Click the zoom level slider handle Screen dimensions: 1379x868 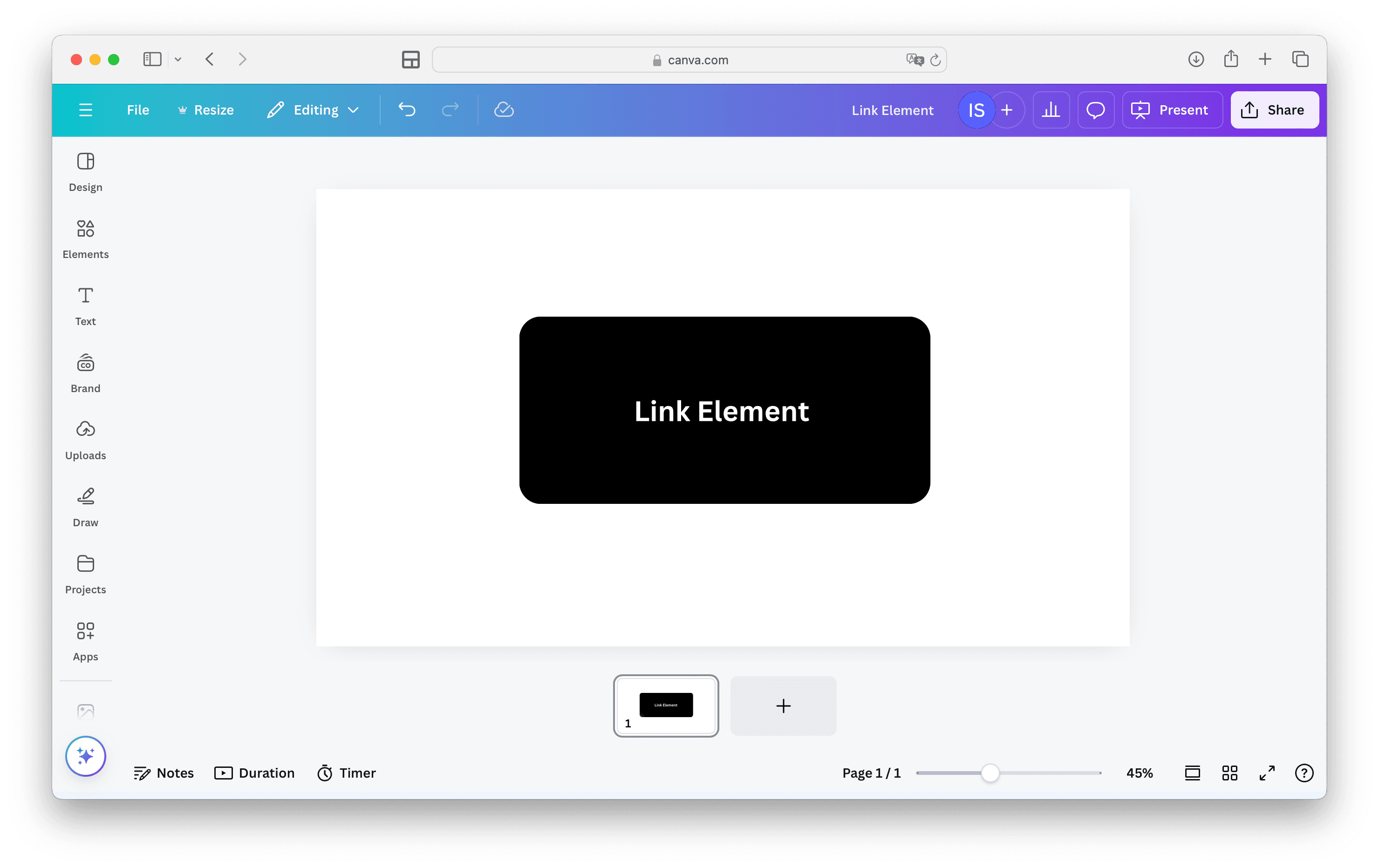(990, 773)
